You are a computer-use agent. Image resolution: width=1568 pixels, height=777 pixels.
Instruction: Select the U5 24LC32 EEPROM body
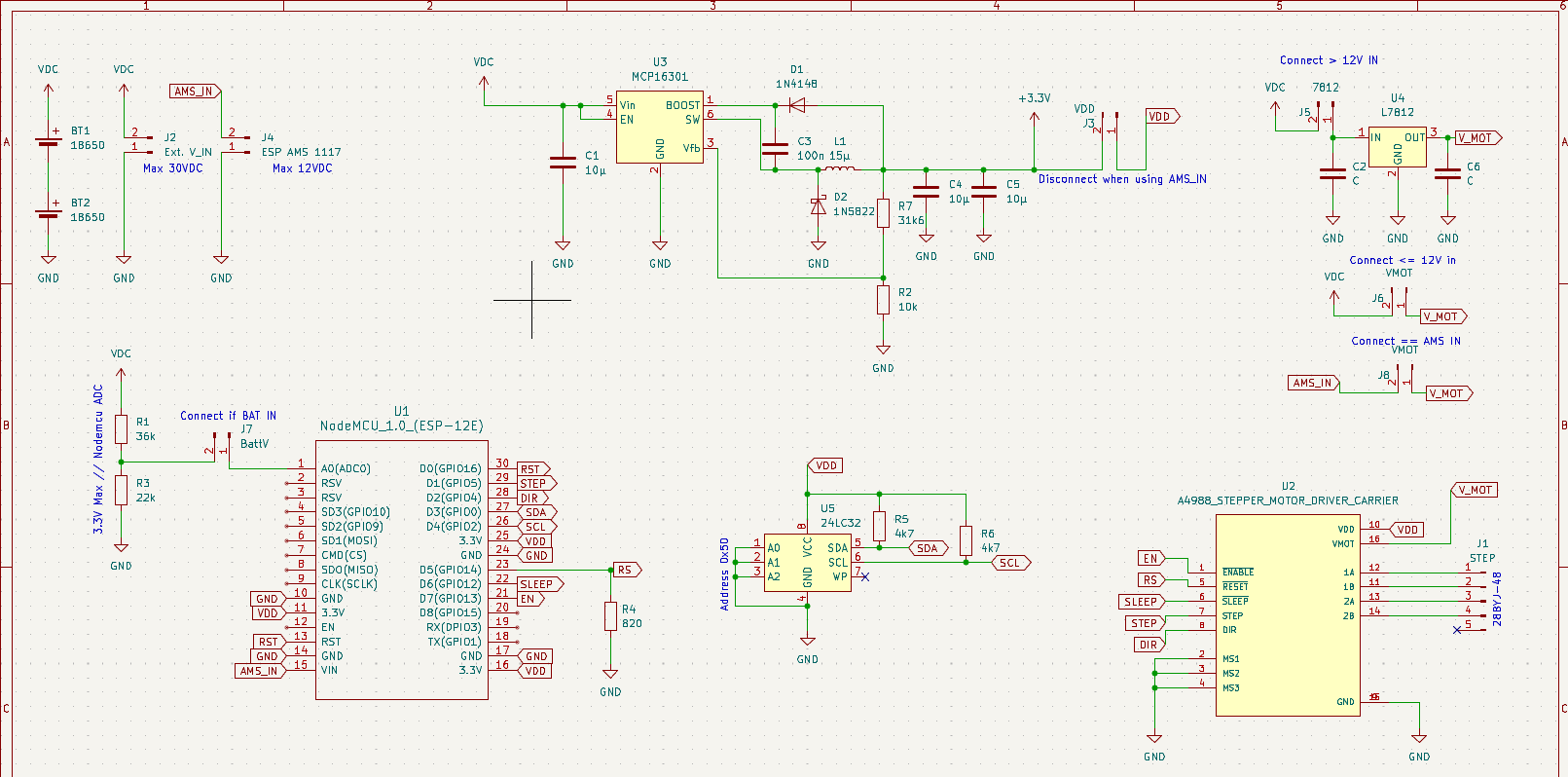pyautogui.click(x=807, y=562)
